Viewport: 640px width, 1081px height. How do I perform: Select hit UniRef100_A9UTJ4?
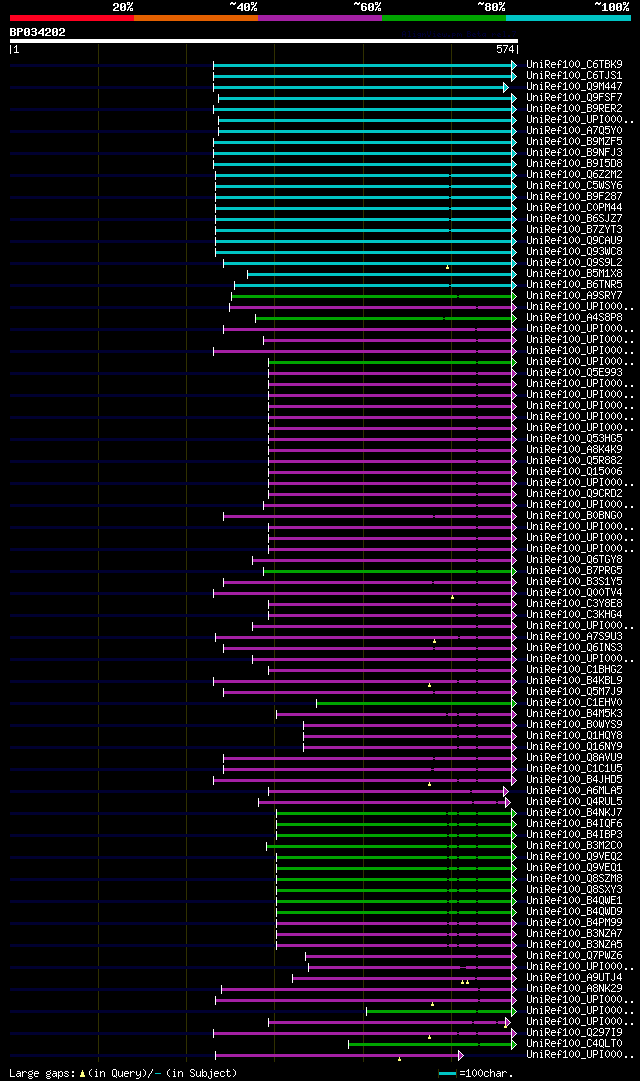574,978
